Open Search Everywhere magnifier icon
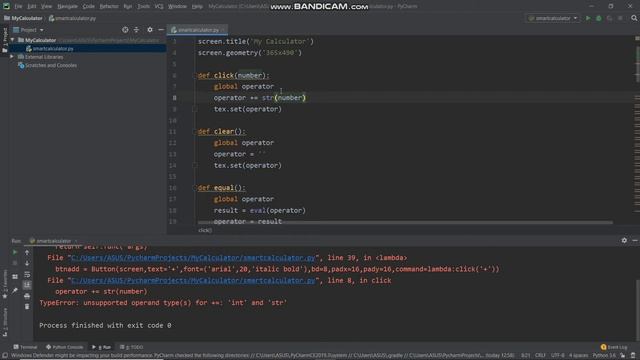 tap(634, 18)
